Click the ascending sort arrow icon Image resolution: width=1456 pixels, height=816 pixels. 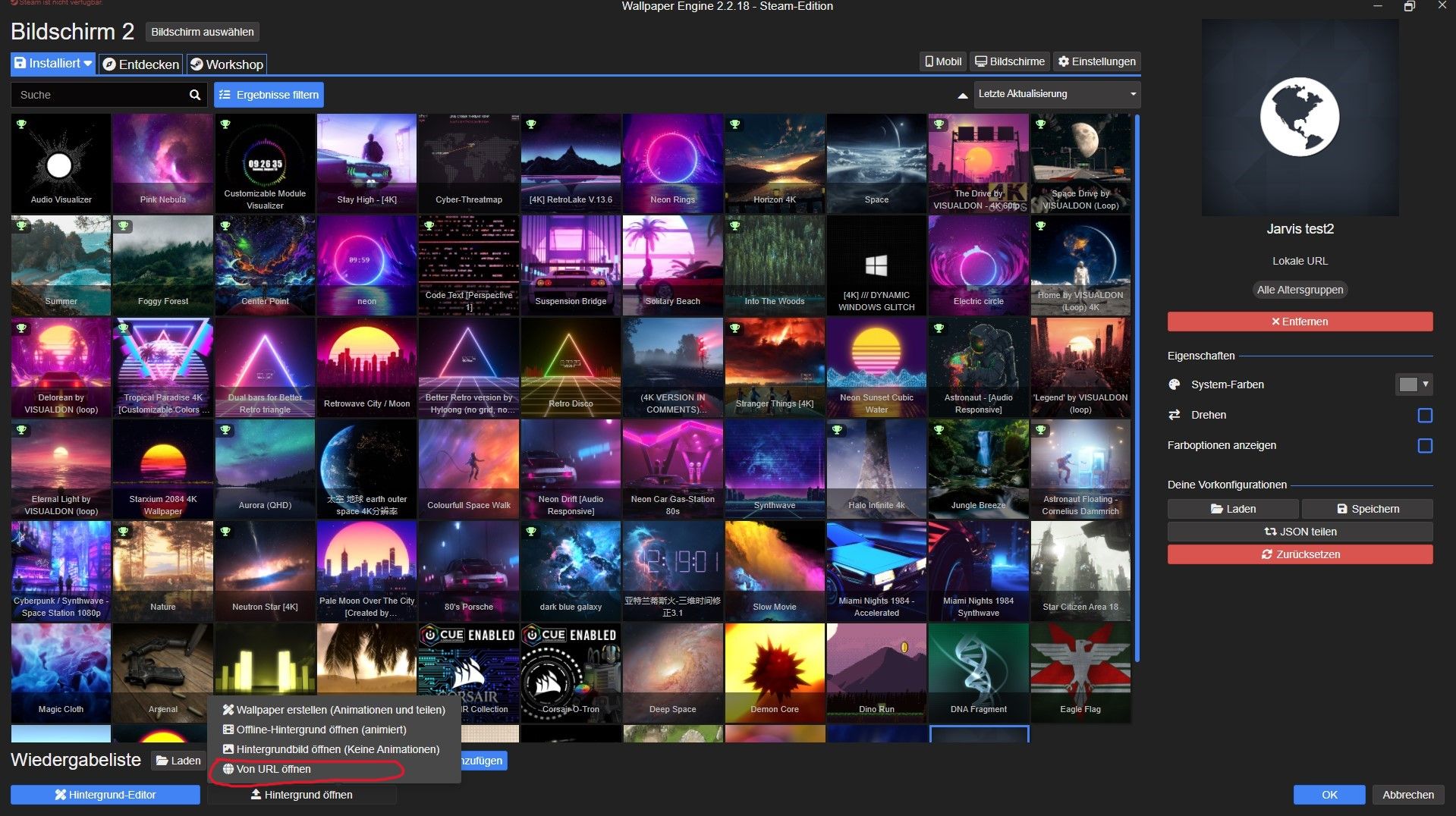[962, 96]
